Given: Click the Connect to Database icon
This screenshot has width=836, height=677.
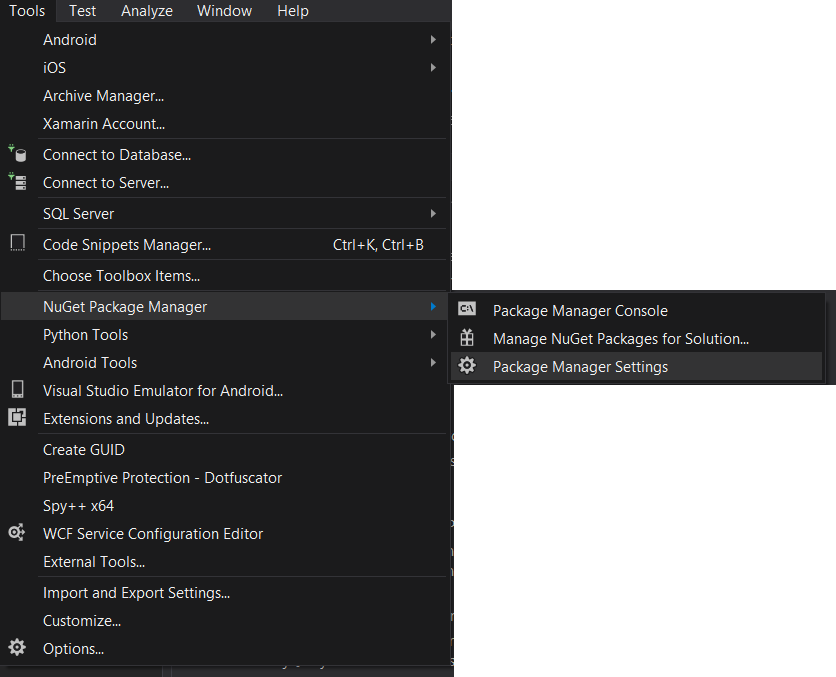Looking at the screenshot, I should point(17,154).
